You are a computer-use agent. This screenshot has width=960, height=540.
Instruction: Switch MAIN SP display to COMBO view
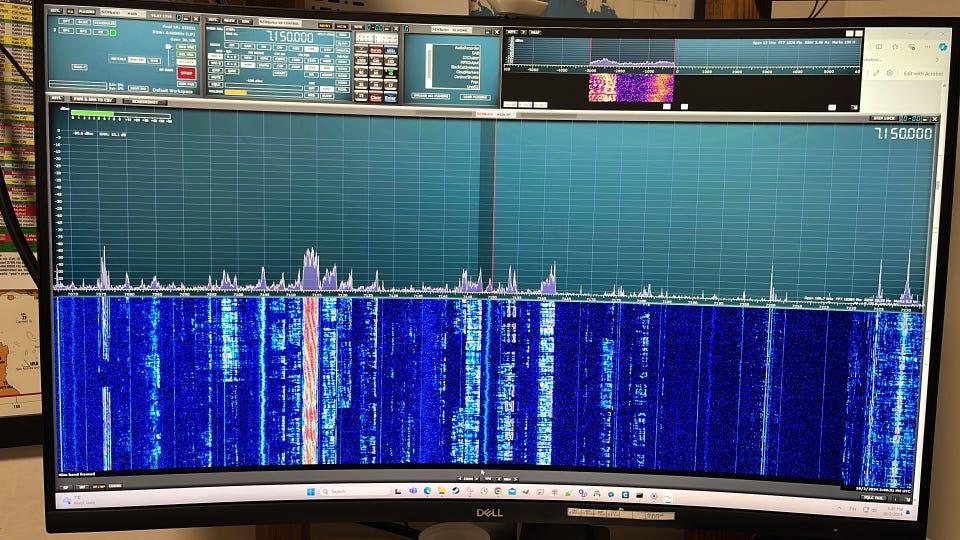pyautogui.click(x=115, y=486)
